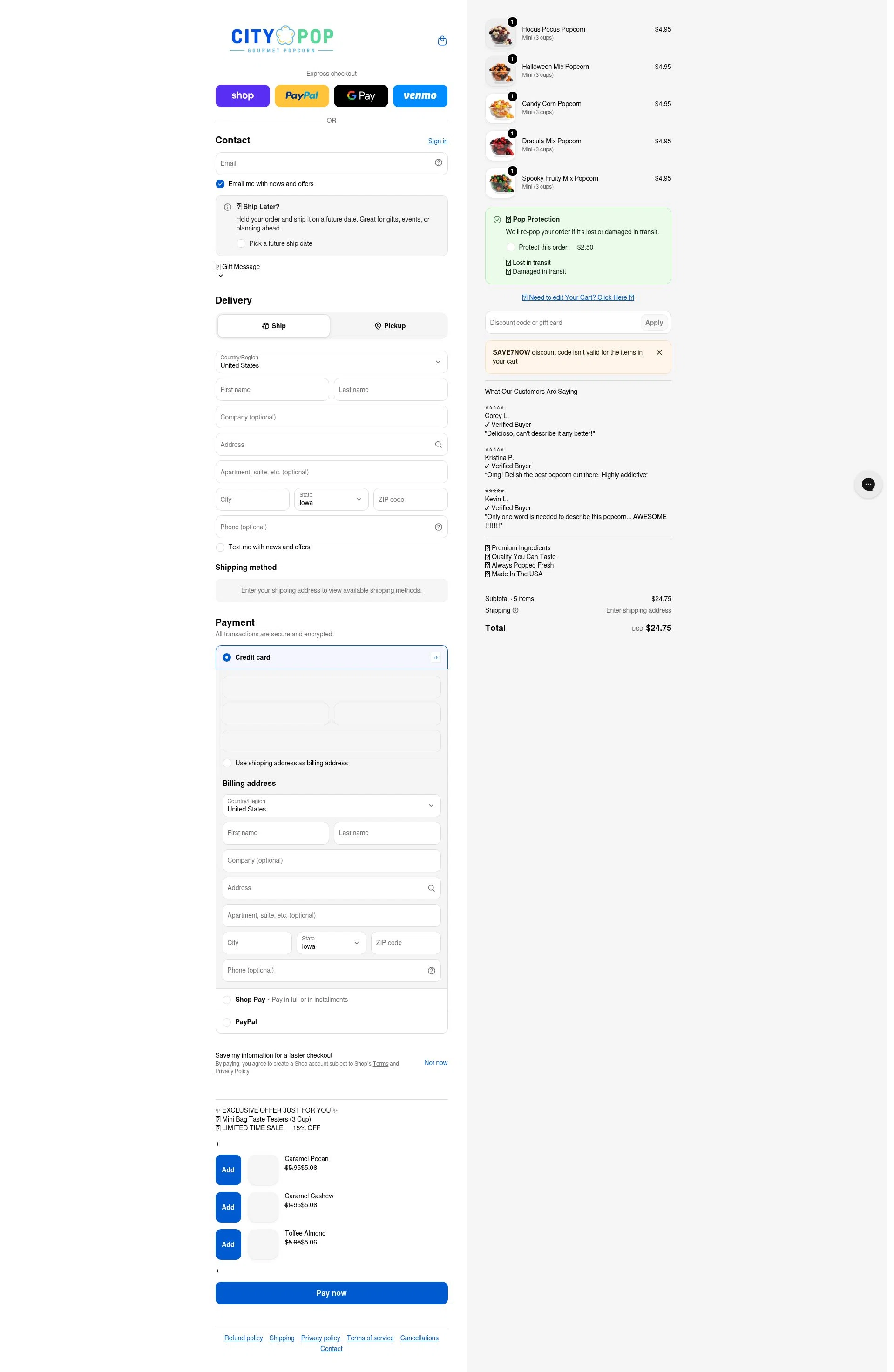894x1372 pixels.
Task: Click the billing phone help icon
Action: 431,971
